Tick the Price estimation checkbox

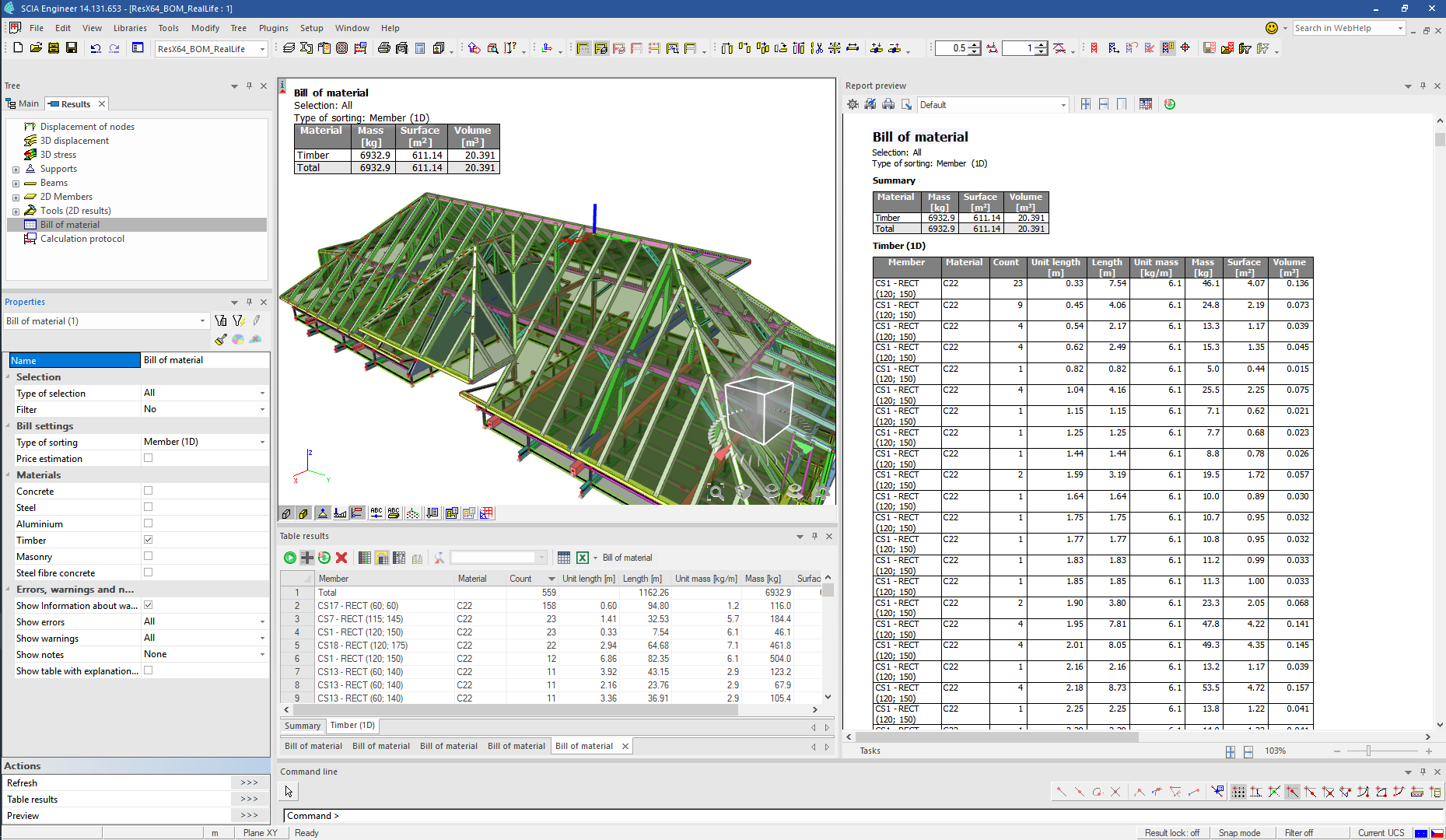click(148, 458)
